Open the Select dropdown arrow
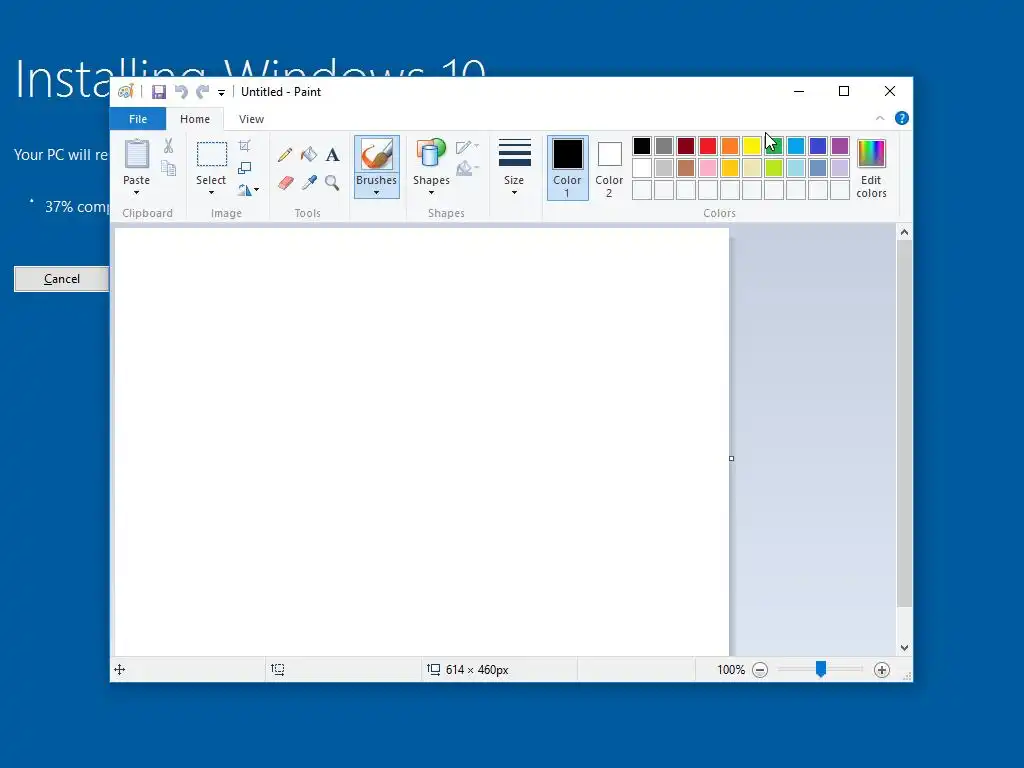This screenshot has width=1024, height=768. coord(211,193)
